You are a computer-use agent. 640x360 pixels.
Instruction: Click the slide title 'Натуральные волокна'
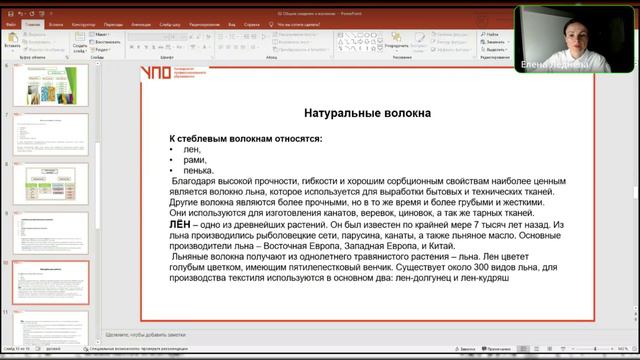coord(367,113)
